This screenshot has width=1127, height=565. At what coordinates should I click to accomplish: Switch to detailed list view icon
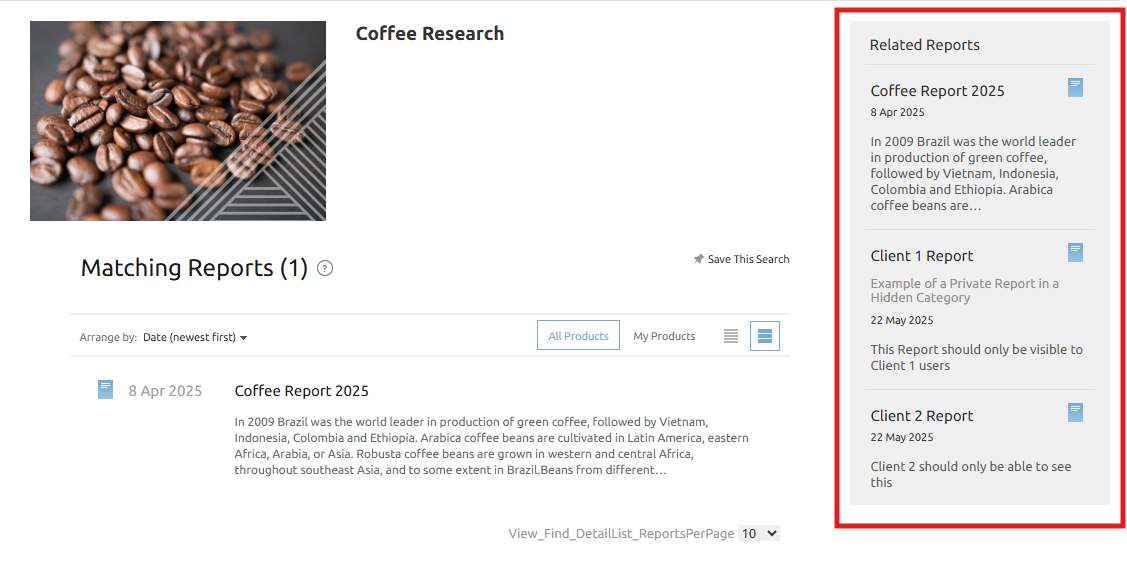tap(765, 336)
